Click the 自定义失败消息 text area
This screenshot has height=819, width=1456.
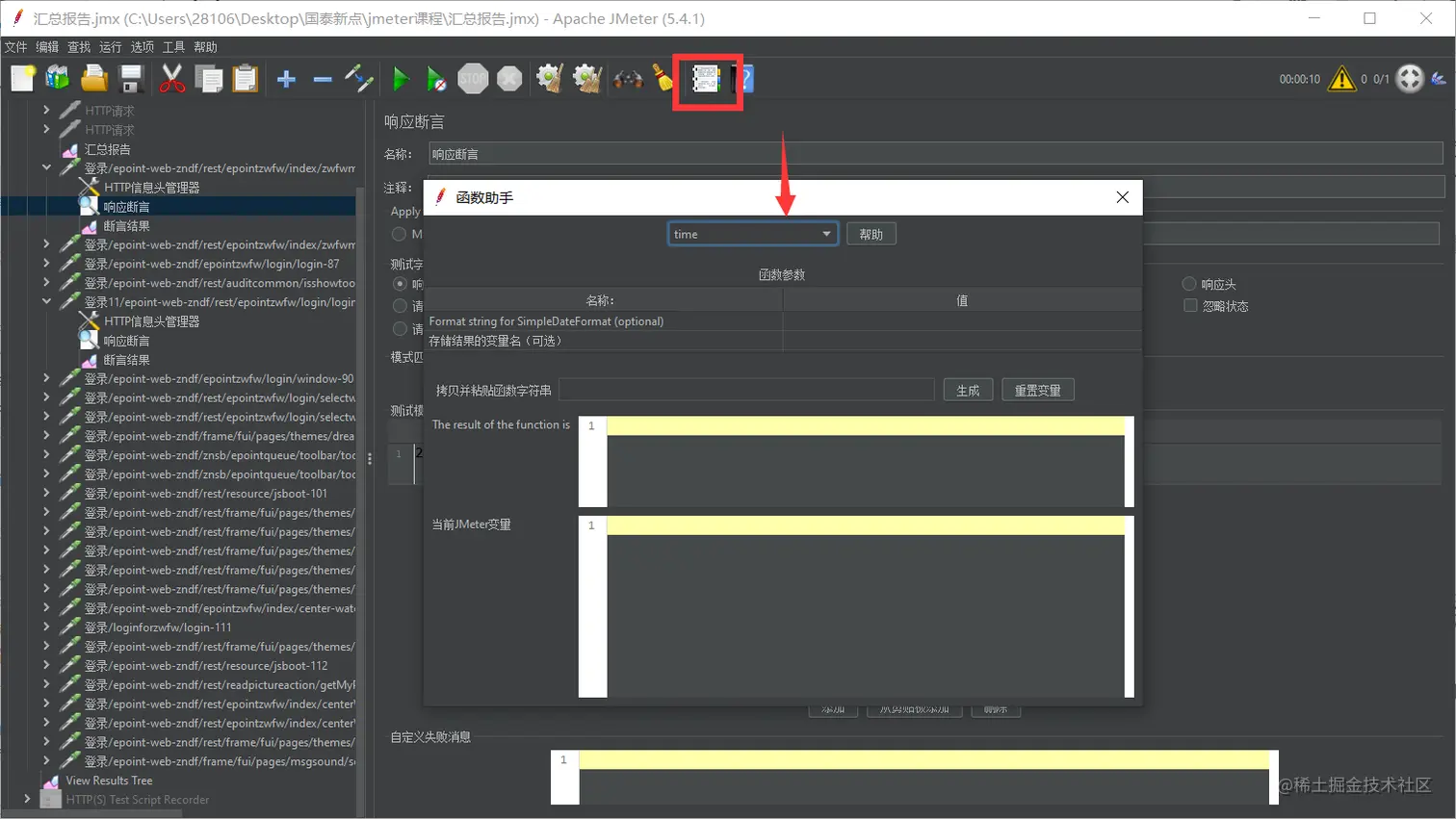pyautogui.click(x=924, y=778)
